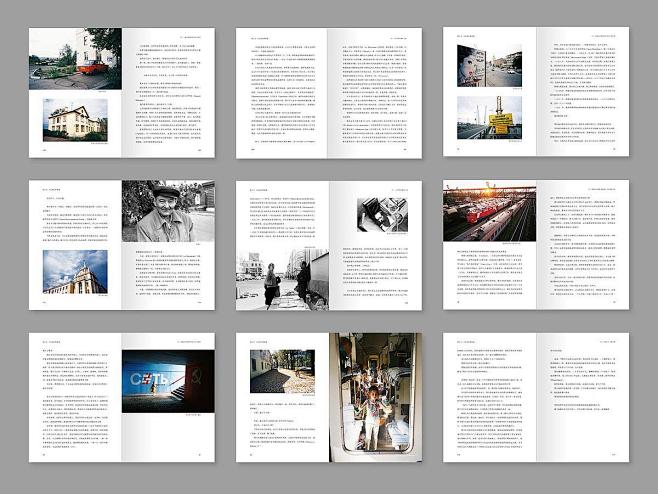Click the red tram street photo

[75, 58]
